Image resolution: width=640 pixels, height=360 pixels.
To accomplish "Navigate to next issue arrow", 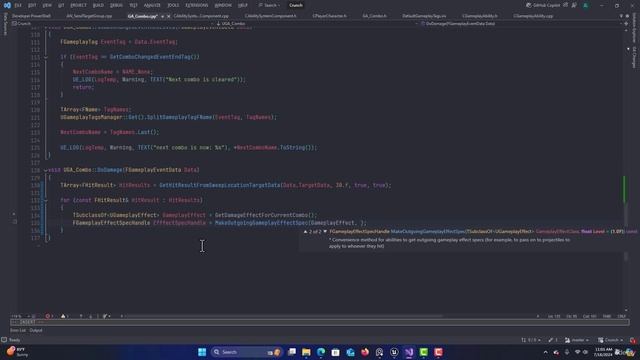I will coord(90,316).
